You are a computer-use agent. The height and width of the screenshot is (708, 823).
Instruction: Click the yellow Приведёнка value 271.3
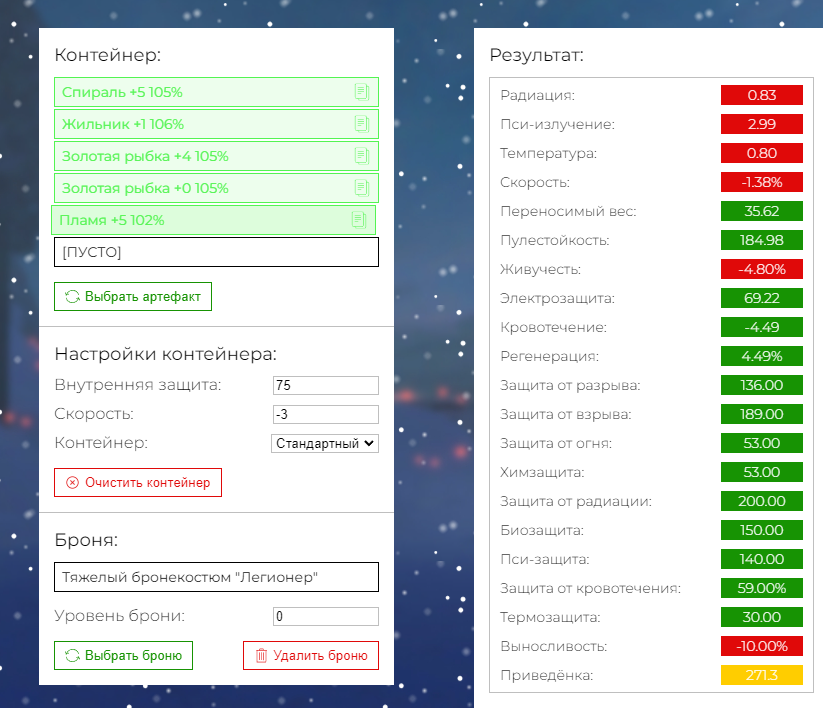[761, 675]
